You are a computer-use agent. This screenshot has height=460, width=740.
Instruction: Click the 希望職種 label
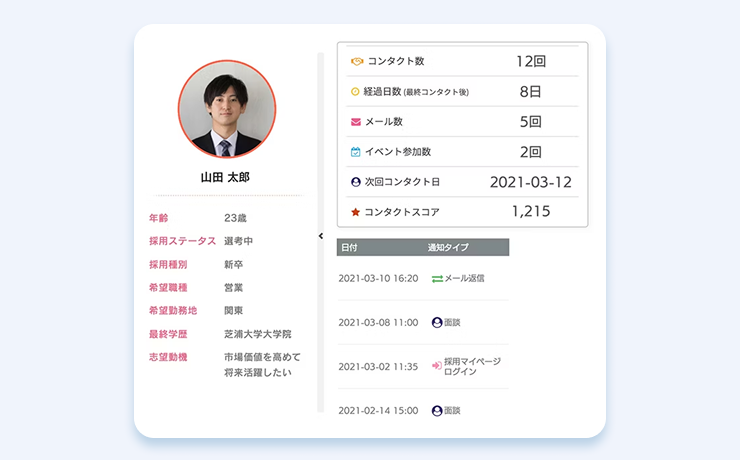(x=168, y=287)
